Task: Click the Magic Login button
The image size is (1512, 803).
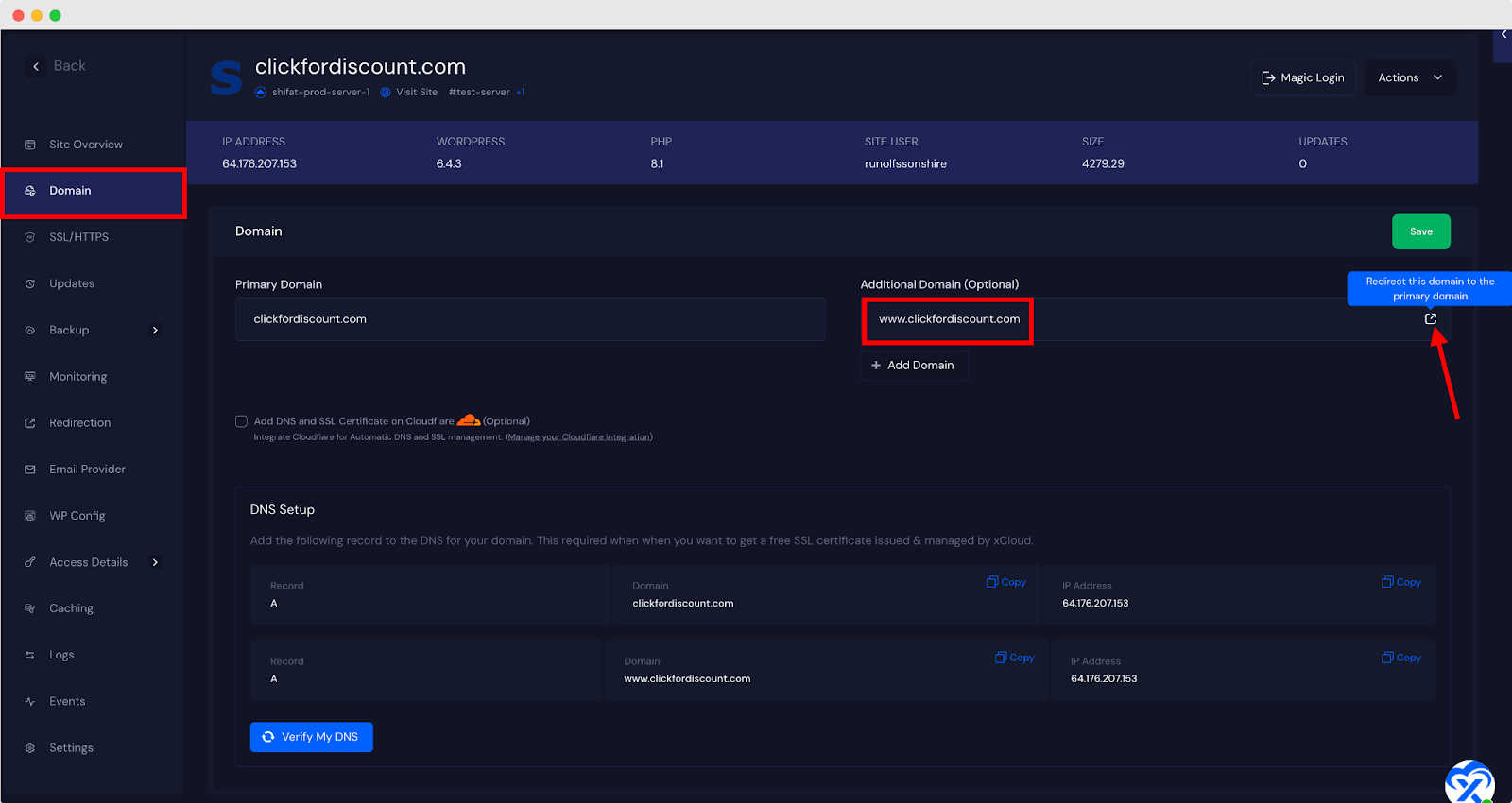Action: (x=1303, y=77)
